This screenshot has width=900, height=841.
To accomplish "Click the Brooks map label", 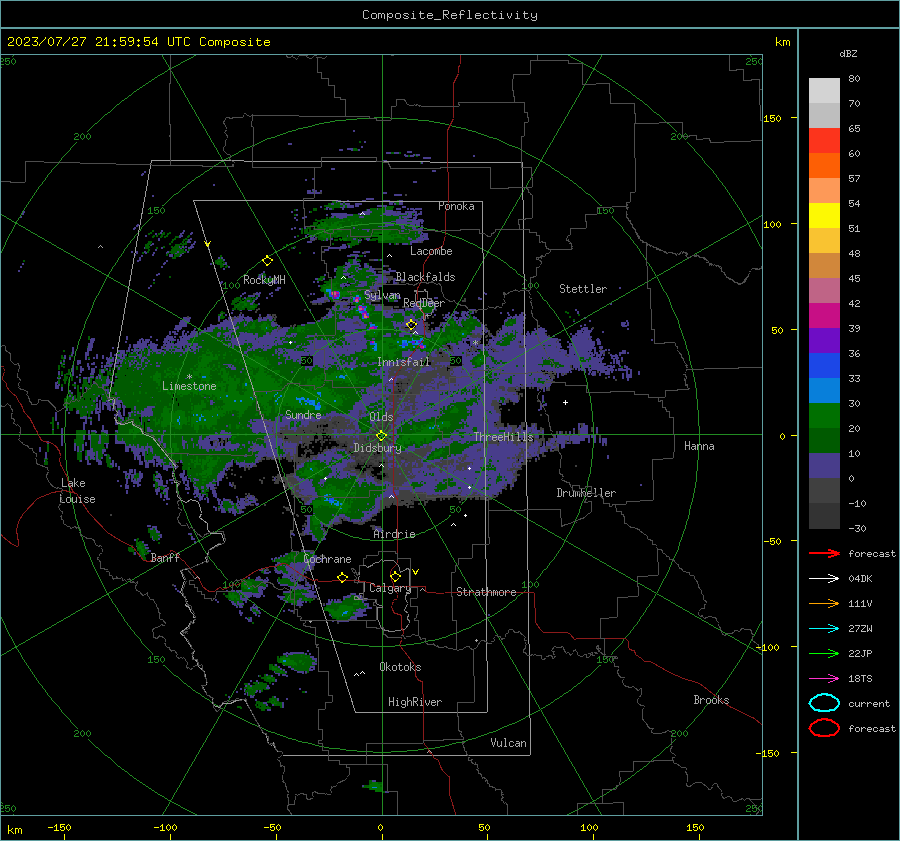I will pyautogui.click(x=711, y=700).
